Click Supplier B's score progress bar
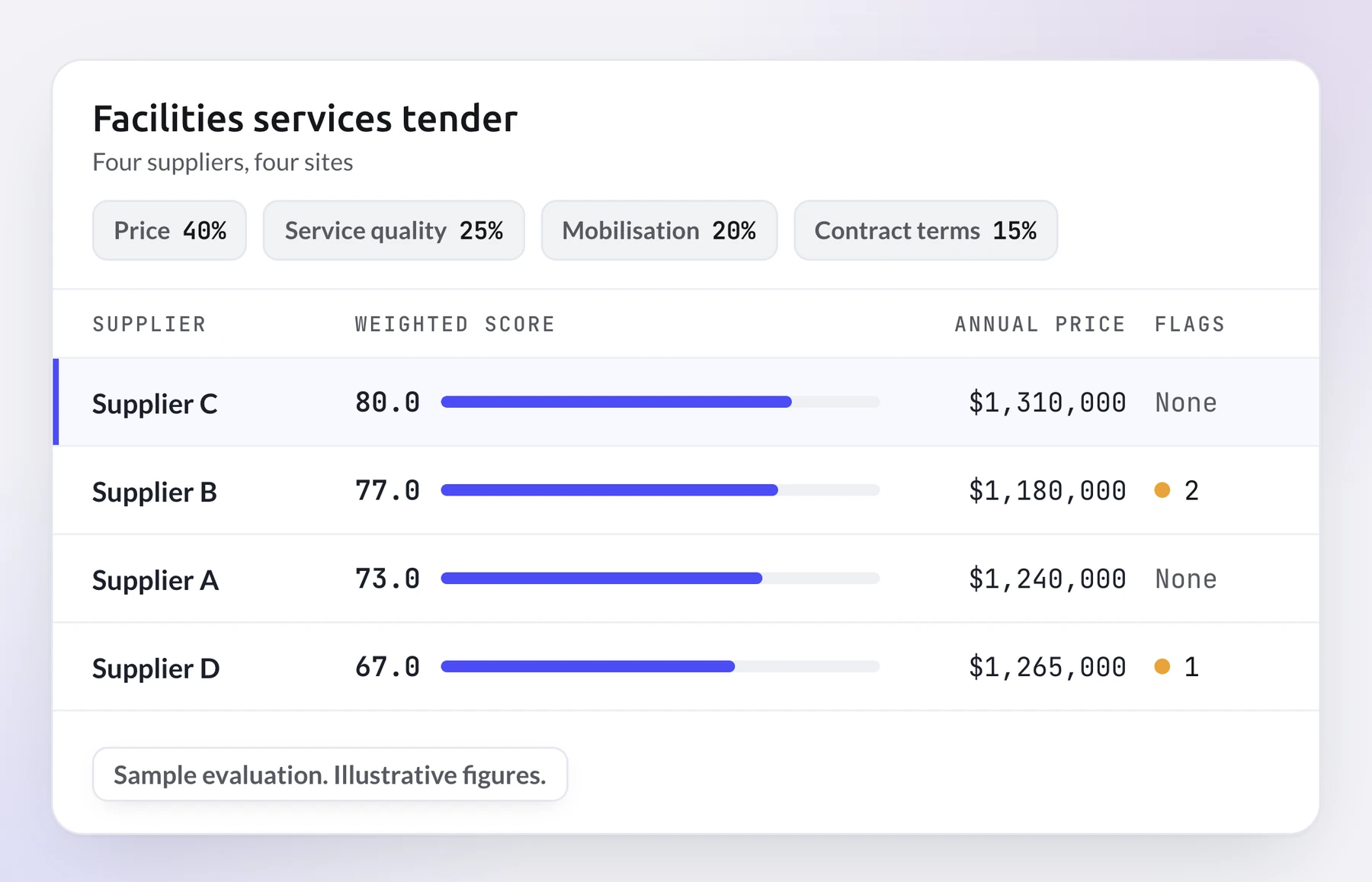 coord(660,490)
